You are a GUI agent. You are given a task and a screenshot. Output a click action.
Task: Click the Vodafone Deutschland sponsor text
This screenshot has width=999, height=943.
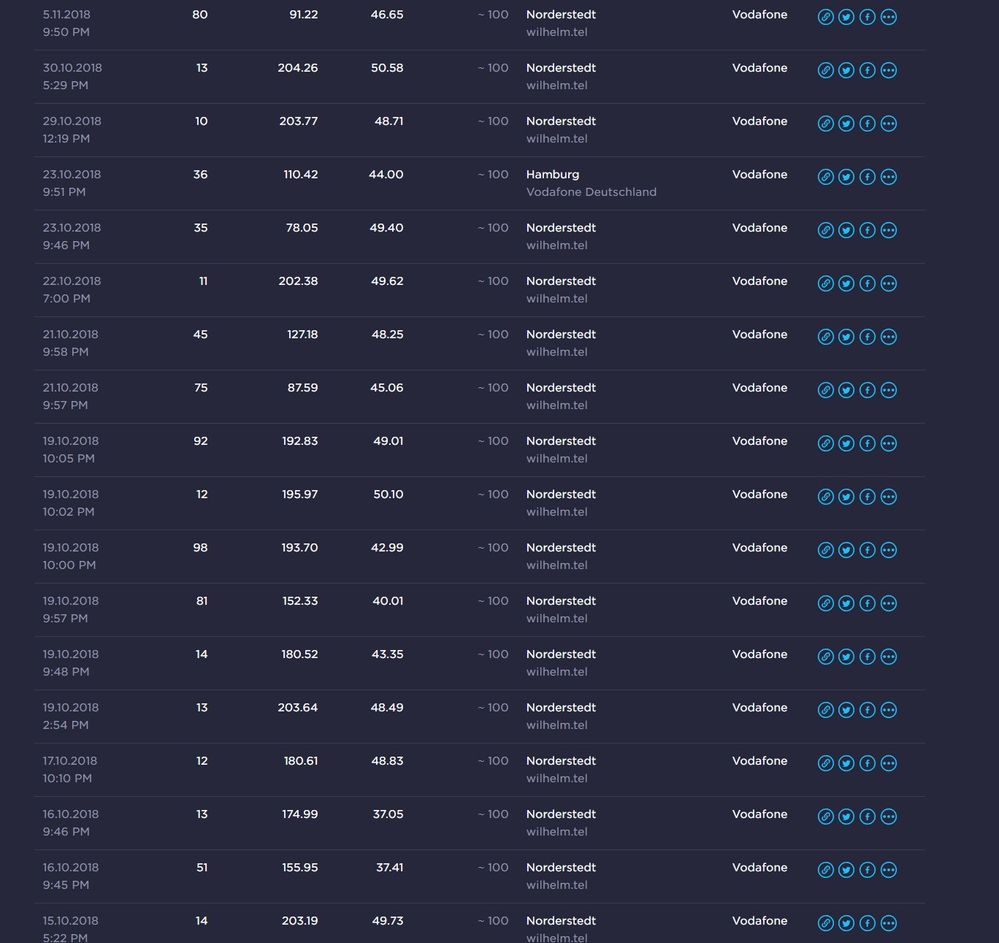[x=591, y=192]
